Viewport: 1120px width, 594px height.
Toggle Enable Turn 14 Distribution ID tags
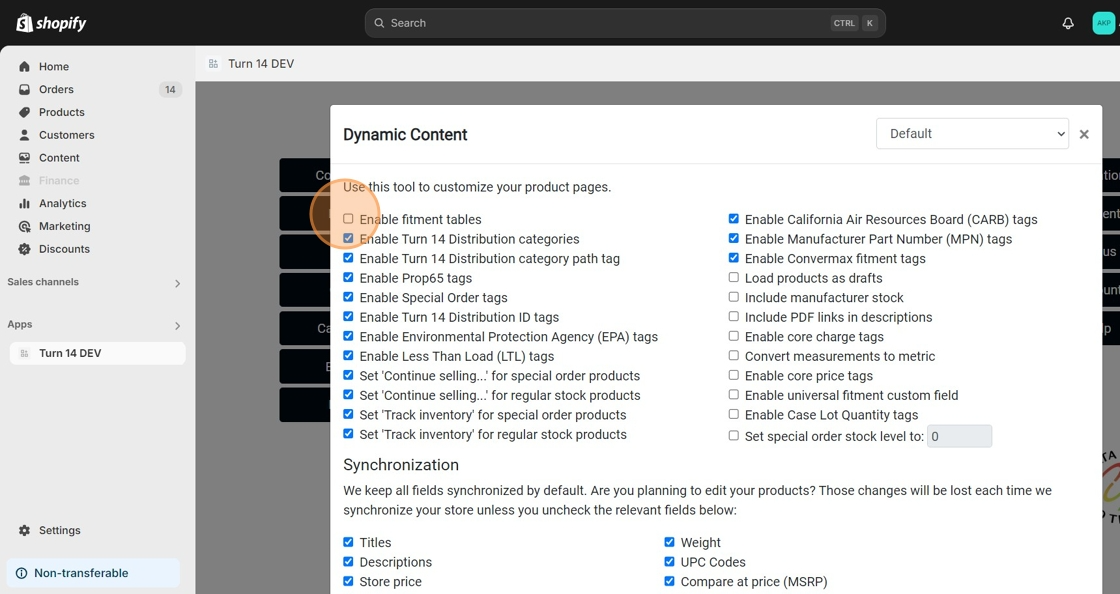point(348,316)
